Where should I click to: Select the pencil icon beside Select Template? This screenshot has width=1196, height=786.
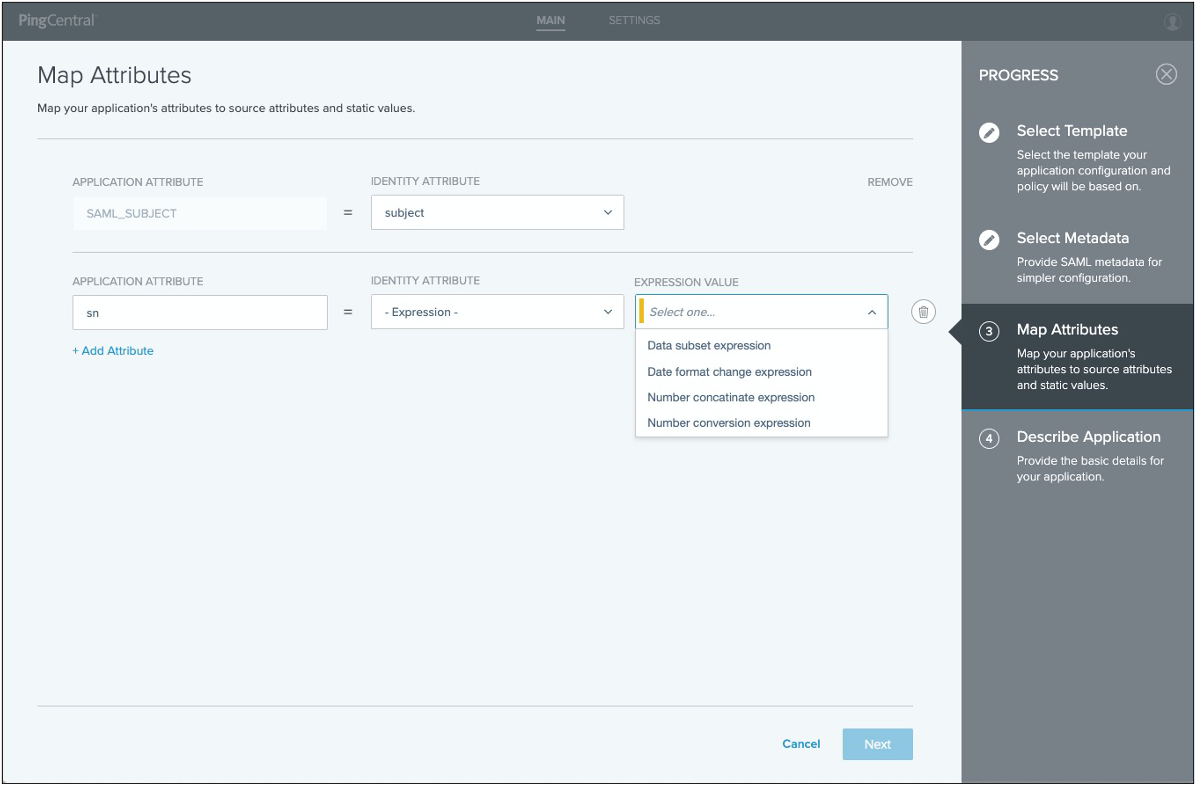988,132
